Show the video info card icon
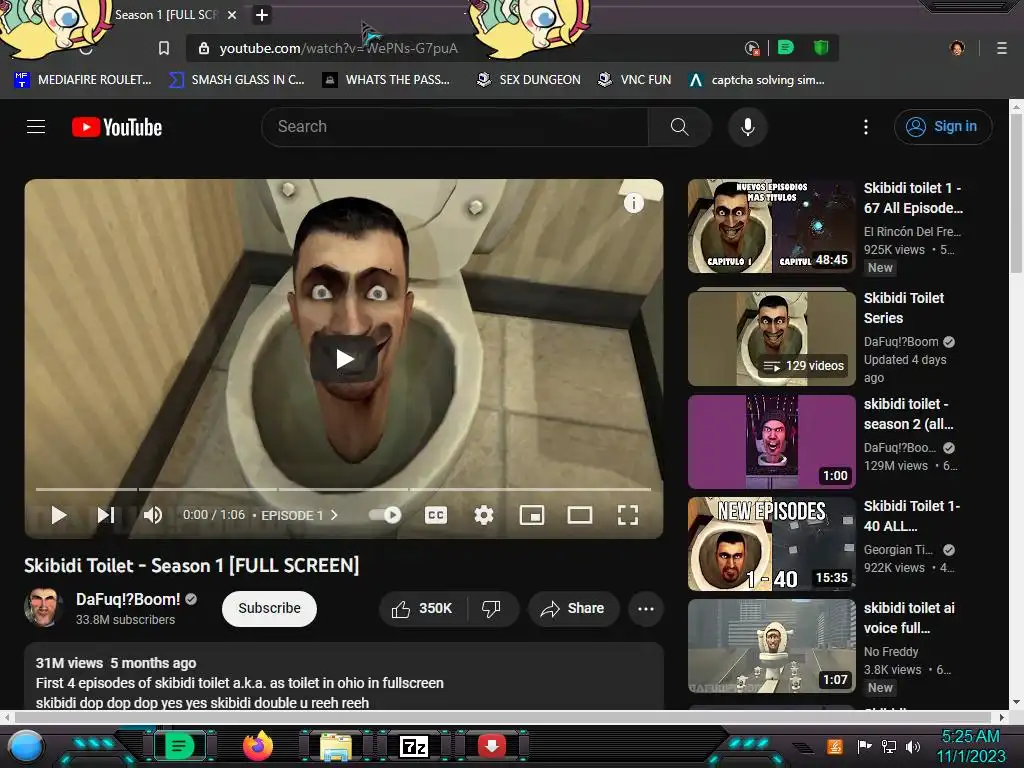Image resolution: width=1024 pixels, height=768 pixels. click(633, 203)
